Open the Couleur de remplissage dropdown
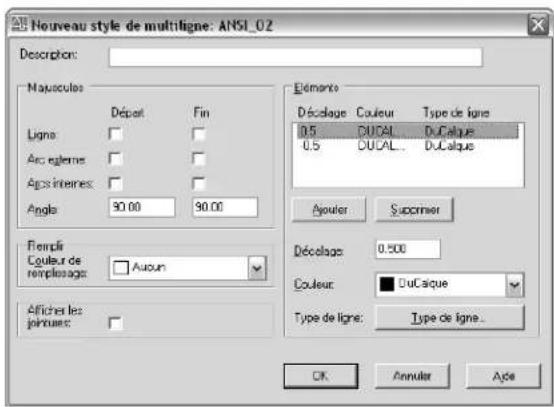Image resolution: width=554 pixels, height=407 pixels. tap(257, 268)
